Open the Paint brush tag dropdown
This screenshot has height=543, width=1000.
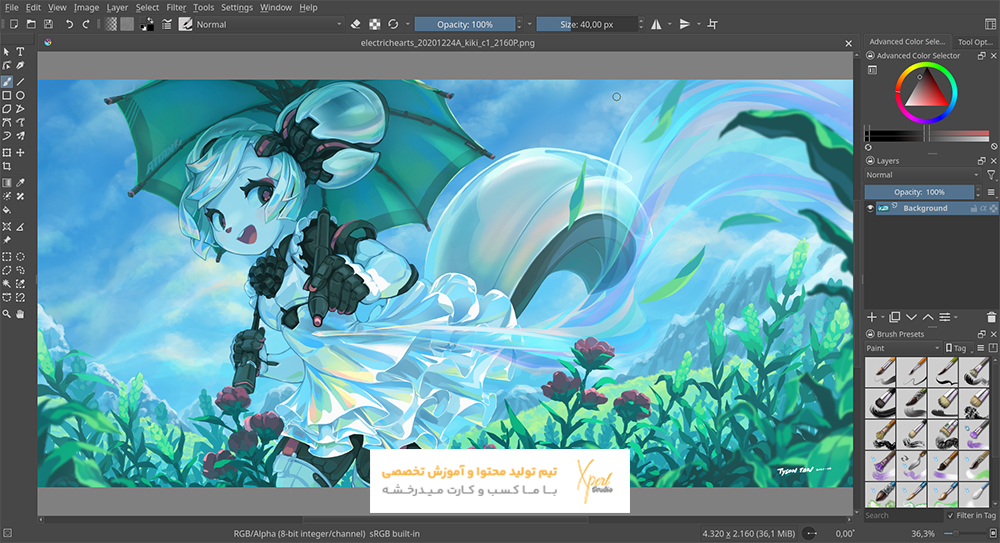pos(902,348)
